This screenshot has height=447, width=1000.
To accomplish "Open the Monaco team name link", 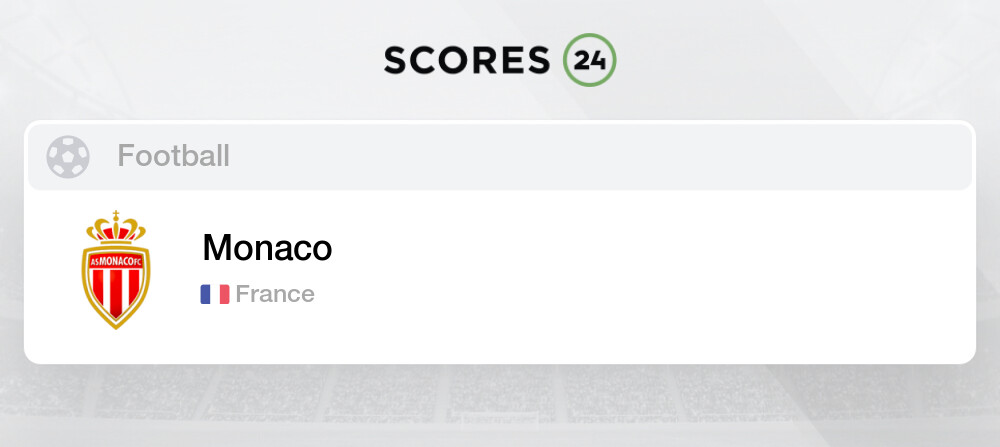I will click(x=267, y=247).
